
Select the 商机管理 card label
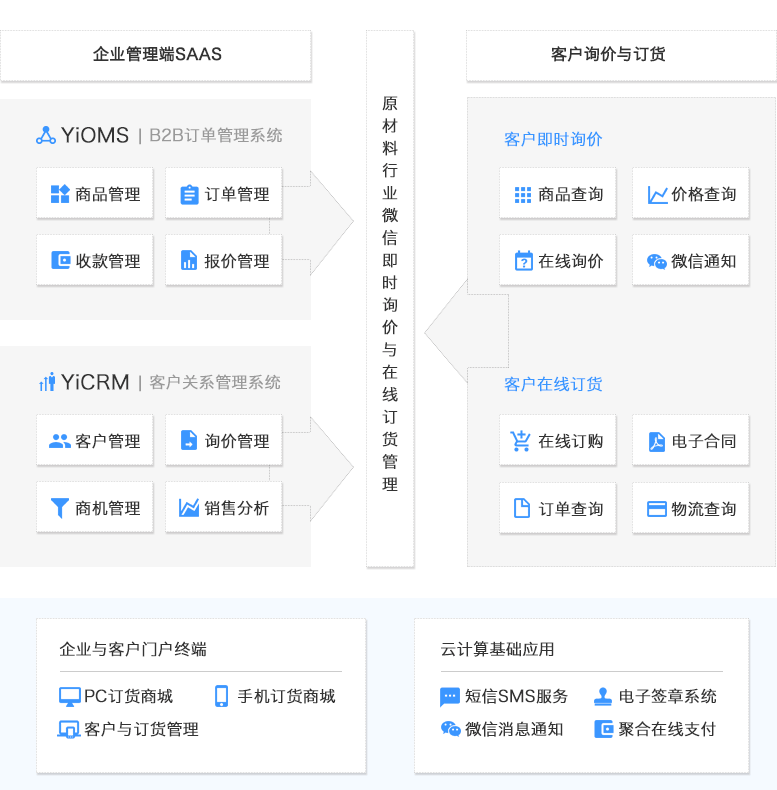tap(108, 508)
